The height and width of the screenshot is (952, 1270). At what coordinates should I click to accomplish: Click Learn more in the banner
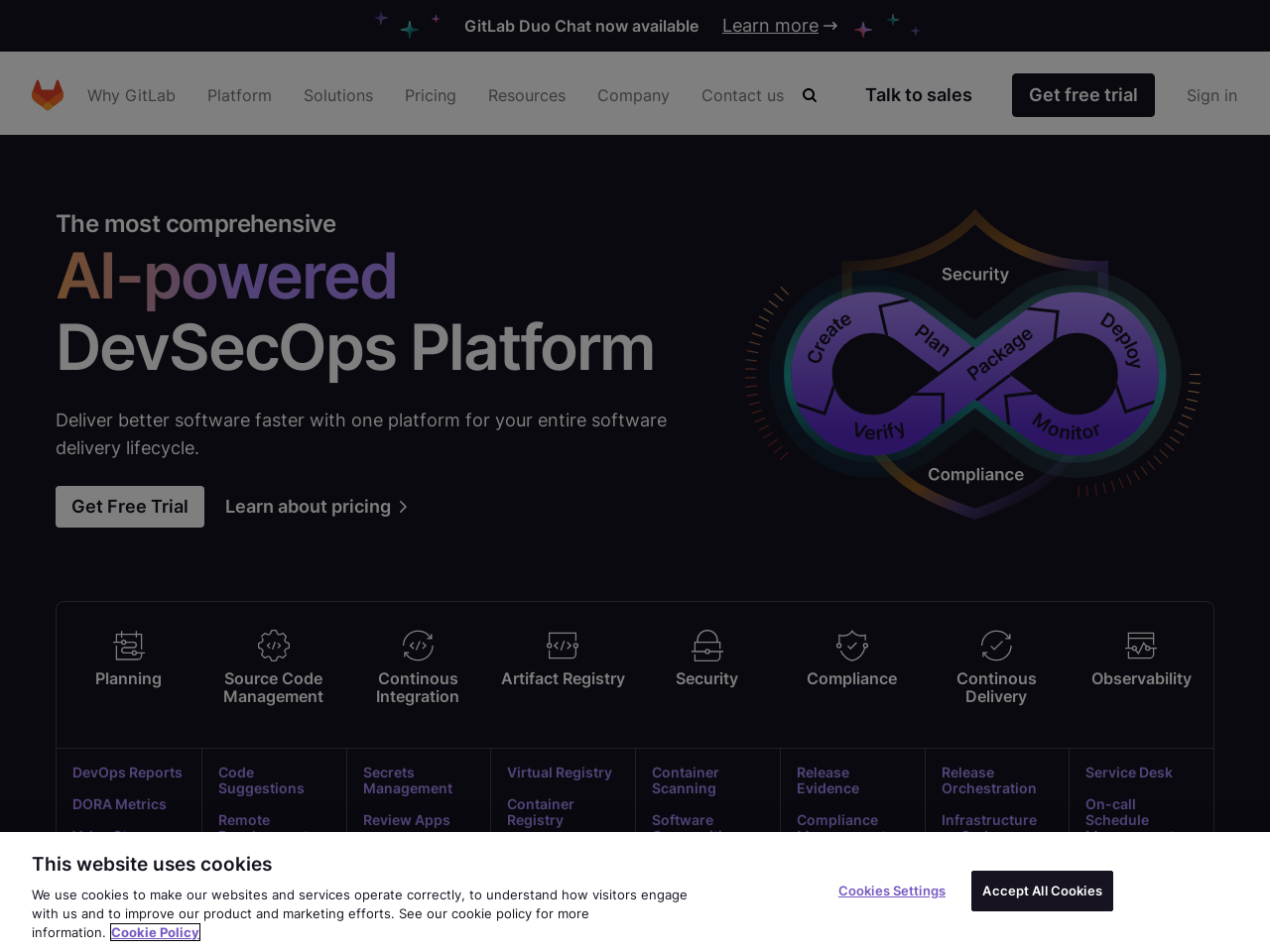click(x=770, y=26)
